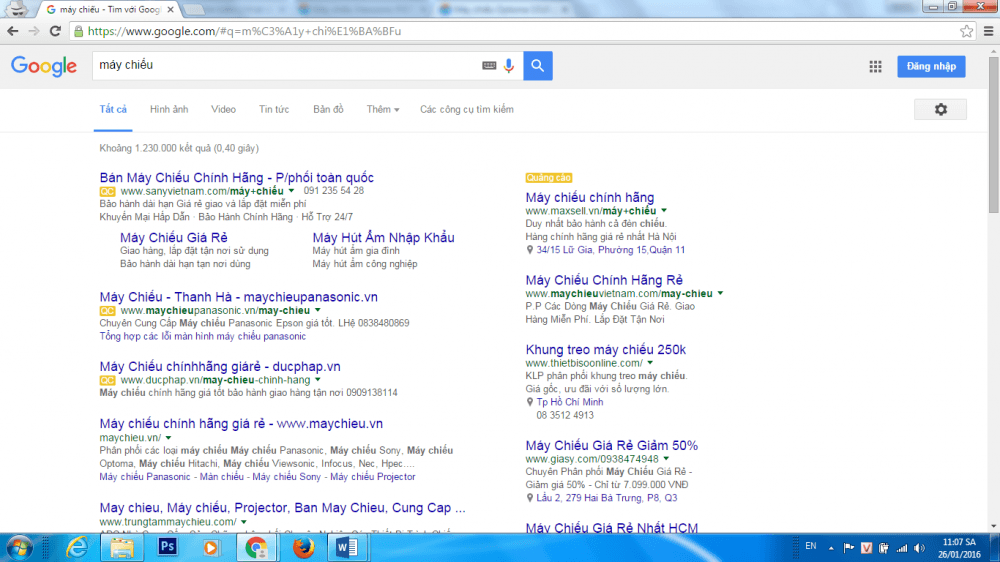This screenshot has height=562, width=1000.
Task: Open 'Tổng hợp các lỗi màn hình máy chiếu panasonic'
Action: click(x=203, y=336)
